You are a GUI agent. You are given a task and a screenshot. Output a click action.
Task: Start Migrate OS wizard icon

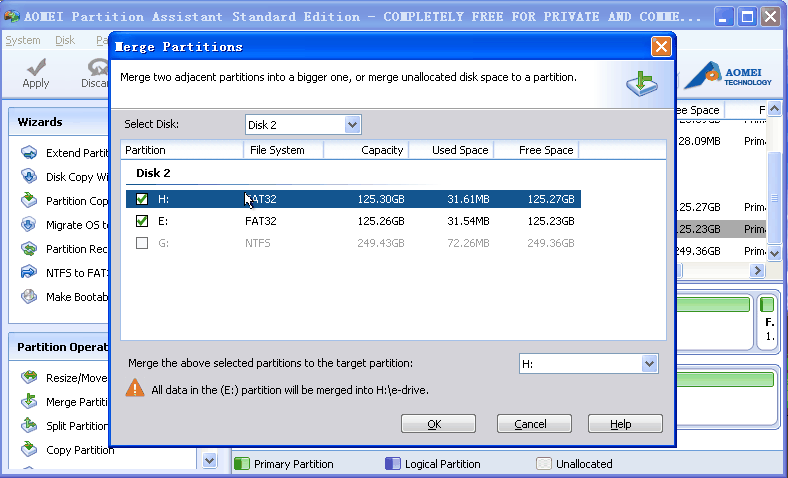point(29,224)
